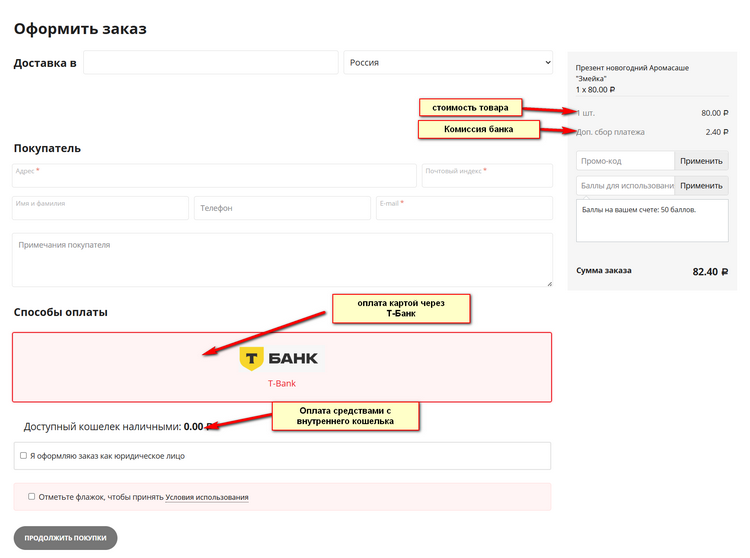Screen dimensions: 750x558
Task: Open the Россия country dropdown
Action: 448,63
